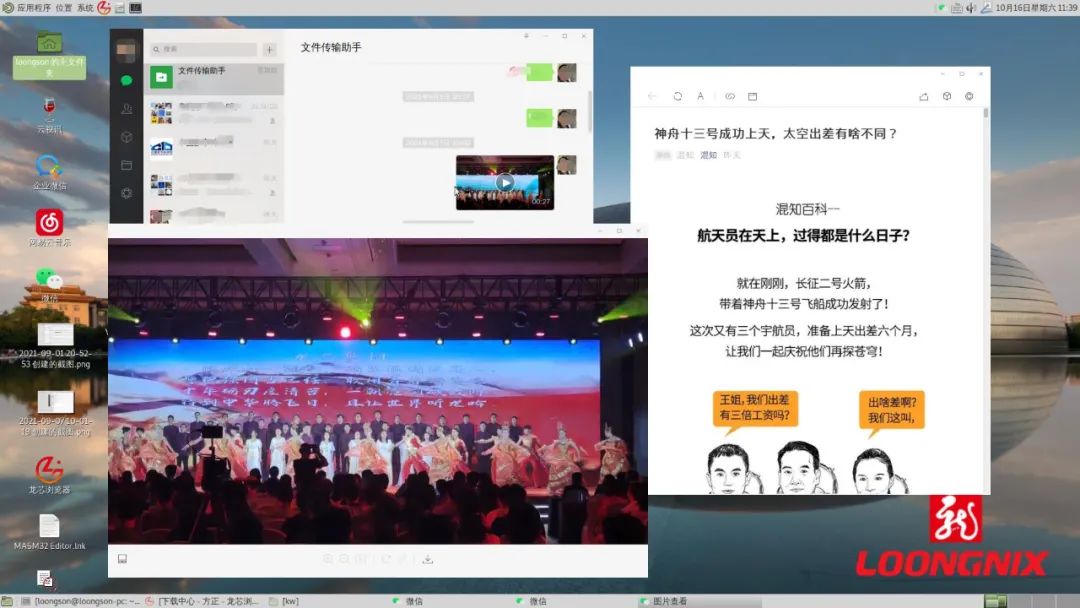
Task: Refresh the article with the reload icon
Action: [677, 97]
